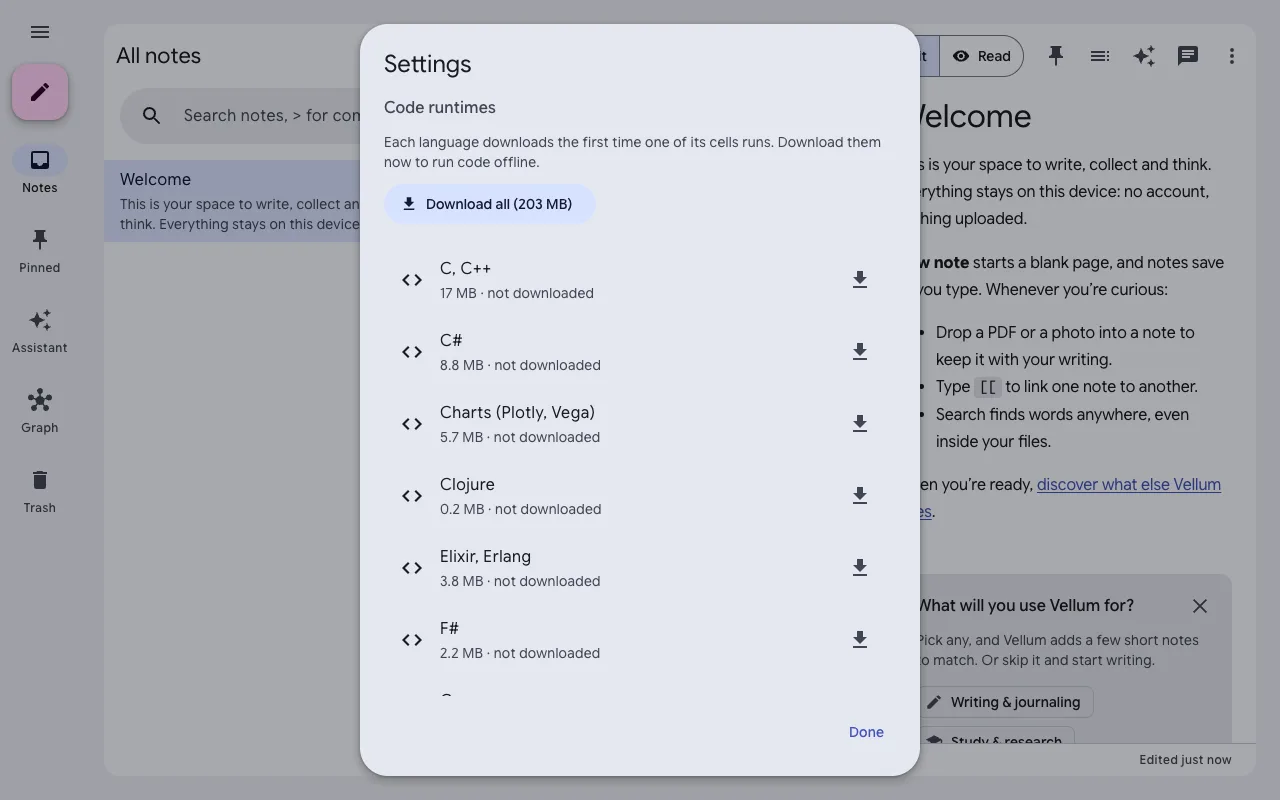Switch to Read mode
The height and width of the screenshot is (800, 1280).
coord(981,56)
